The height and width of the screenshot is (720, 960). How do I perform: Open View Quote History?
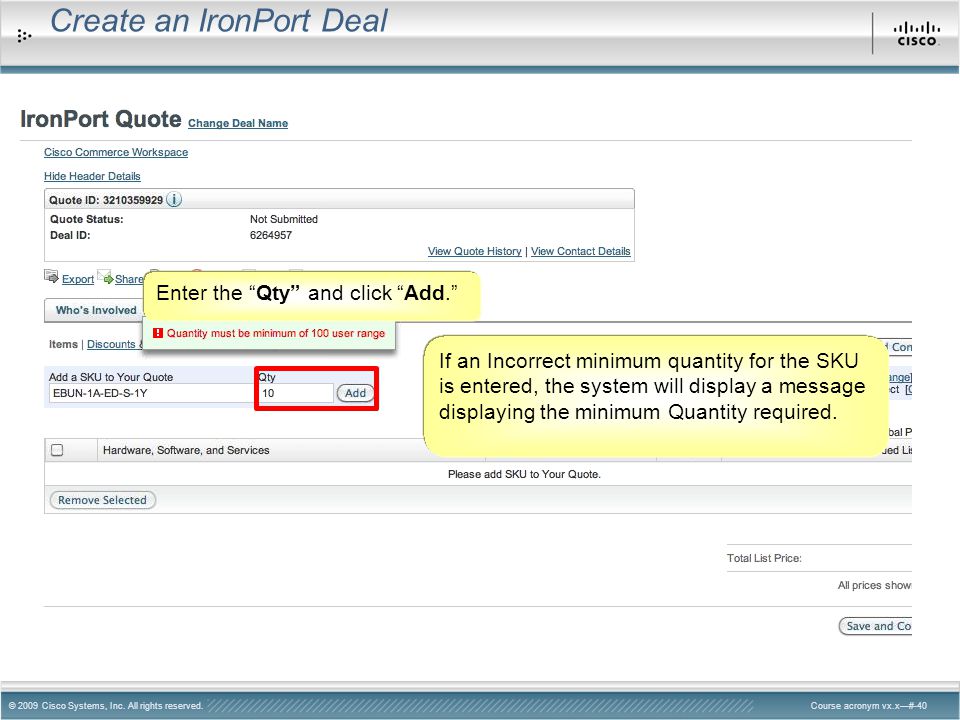pos(474,251)
